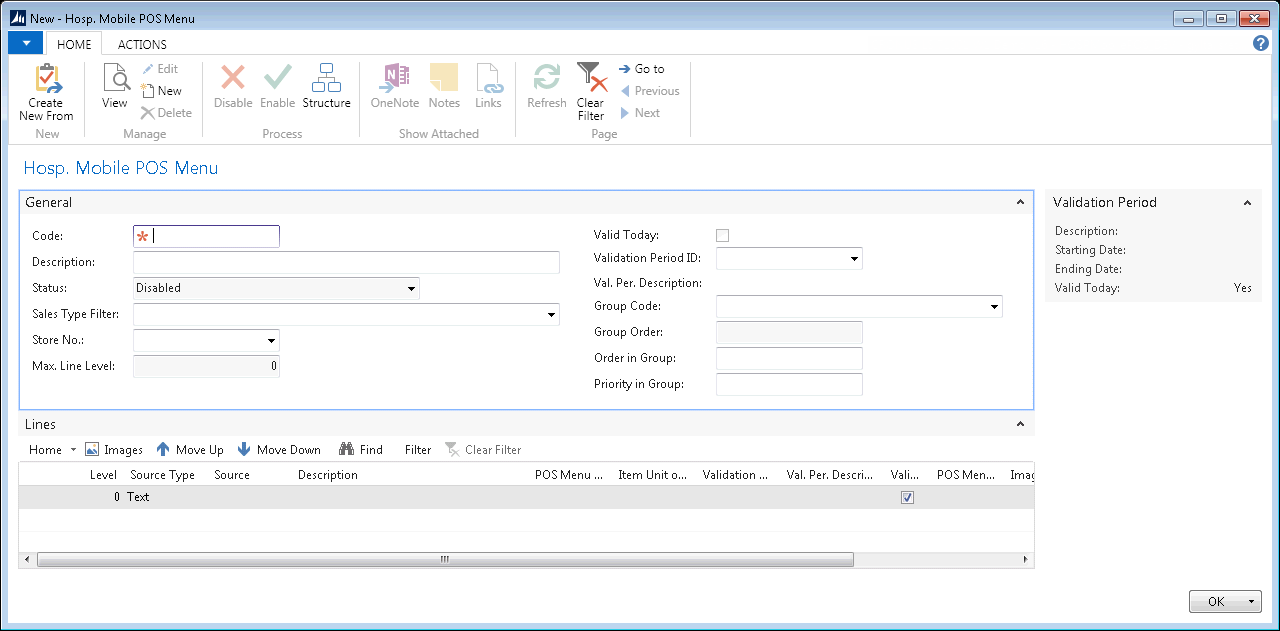This screenshot has width=1280, height=631.
Task: Click the Find binoculars icon
Action: click(347, 450)
